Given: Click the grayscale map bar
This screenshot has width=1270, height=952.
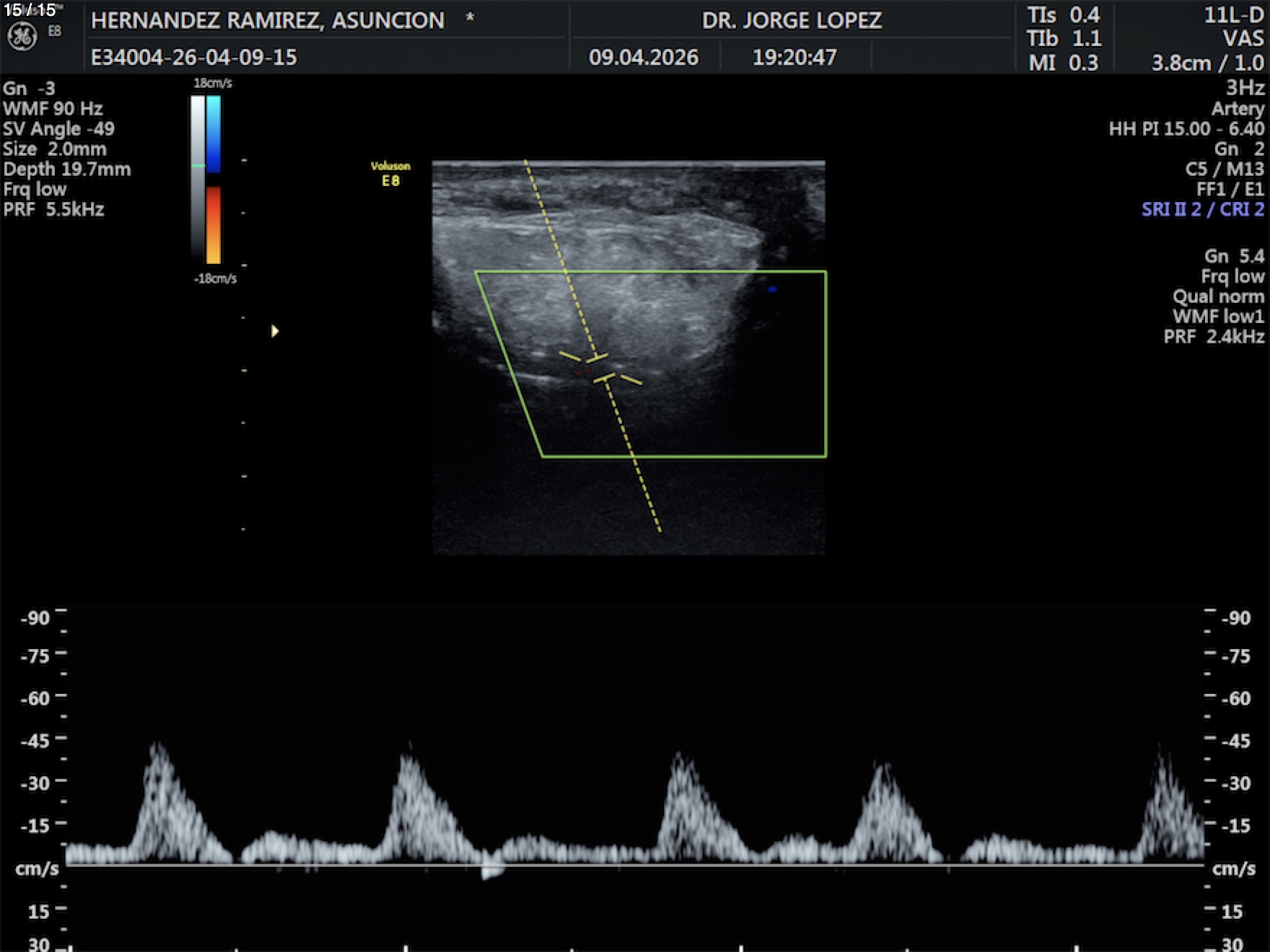Looking at the screenshot, I should (x=197, y=180).
